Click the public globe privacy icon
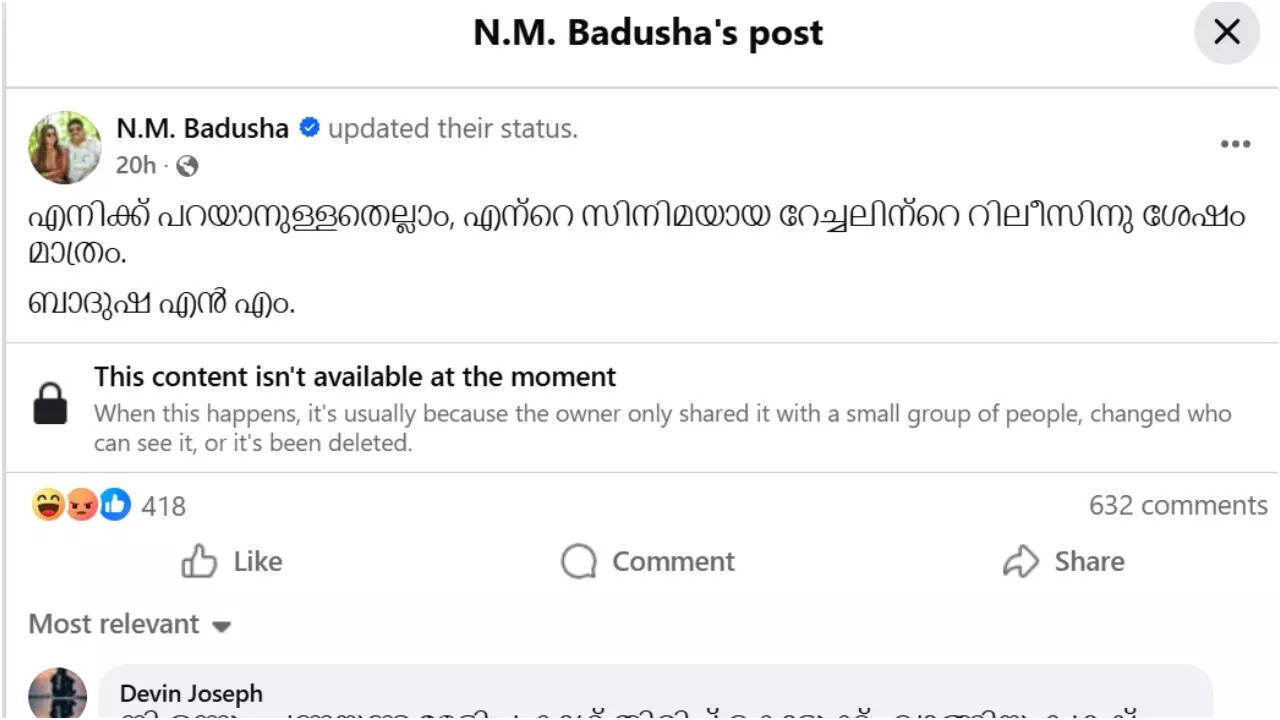 [x=187, y=167]
